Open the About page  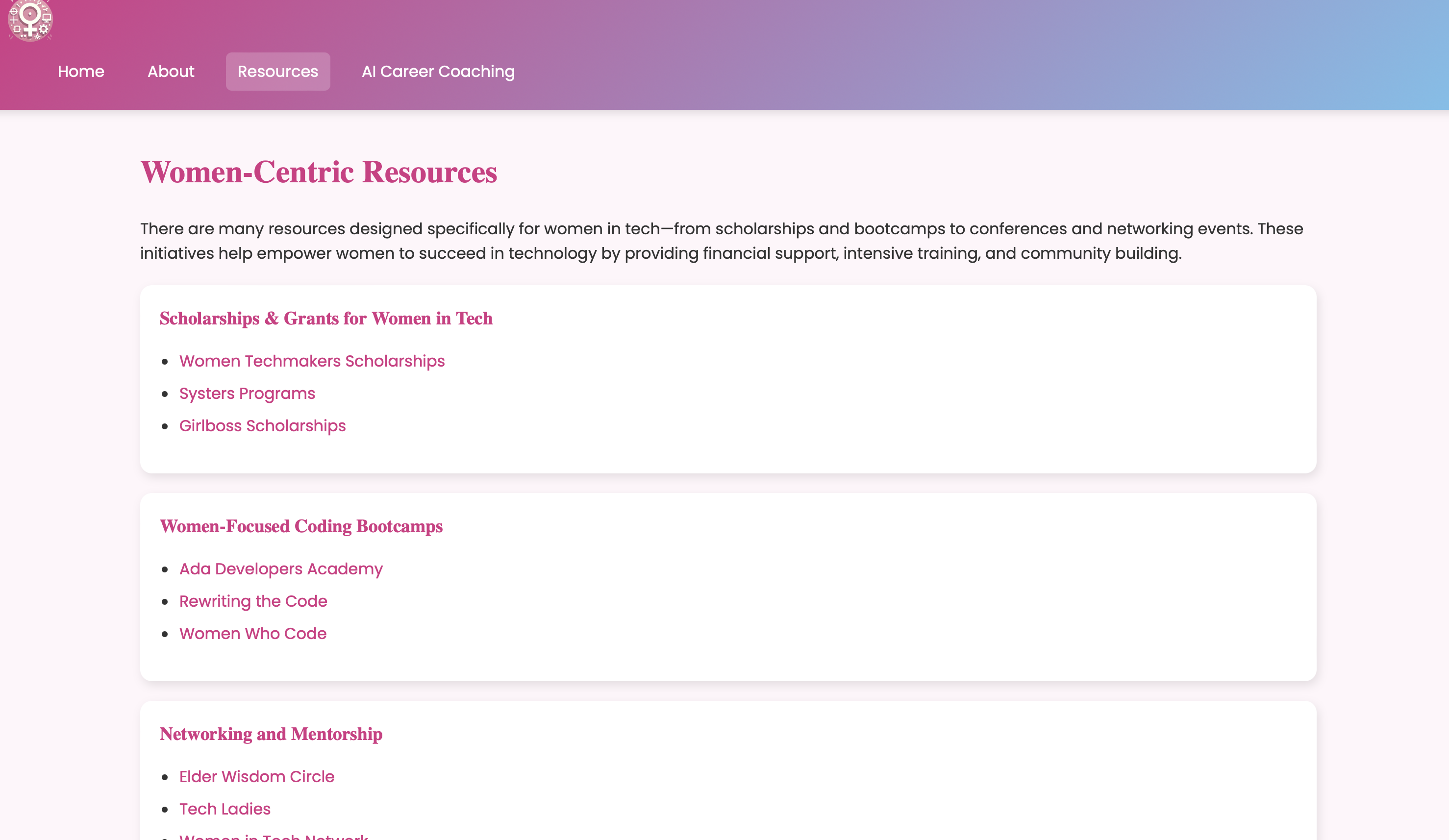(x=171, y=71)
